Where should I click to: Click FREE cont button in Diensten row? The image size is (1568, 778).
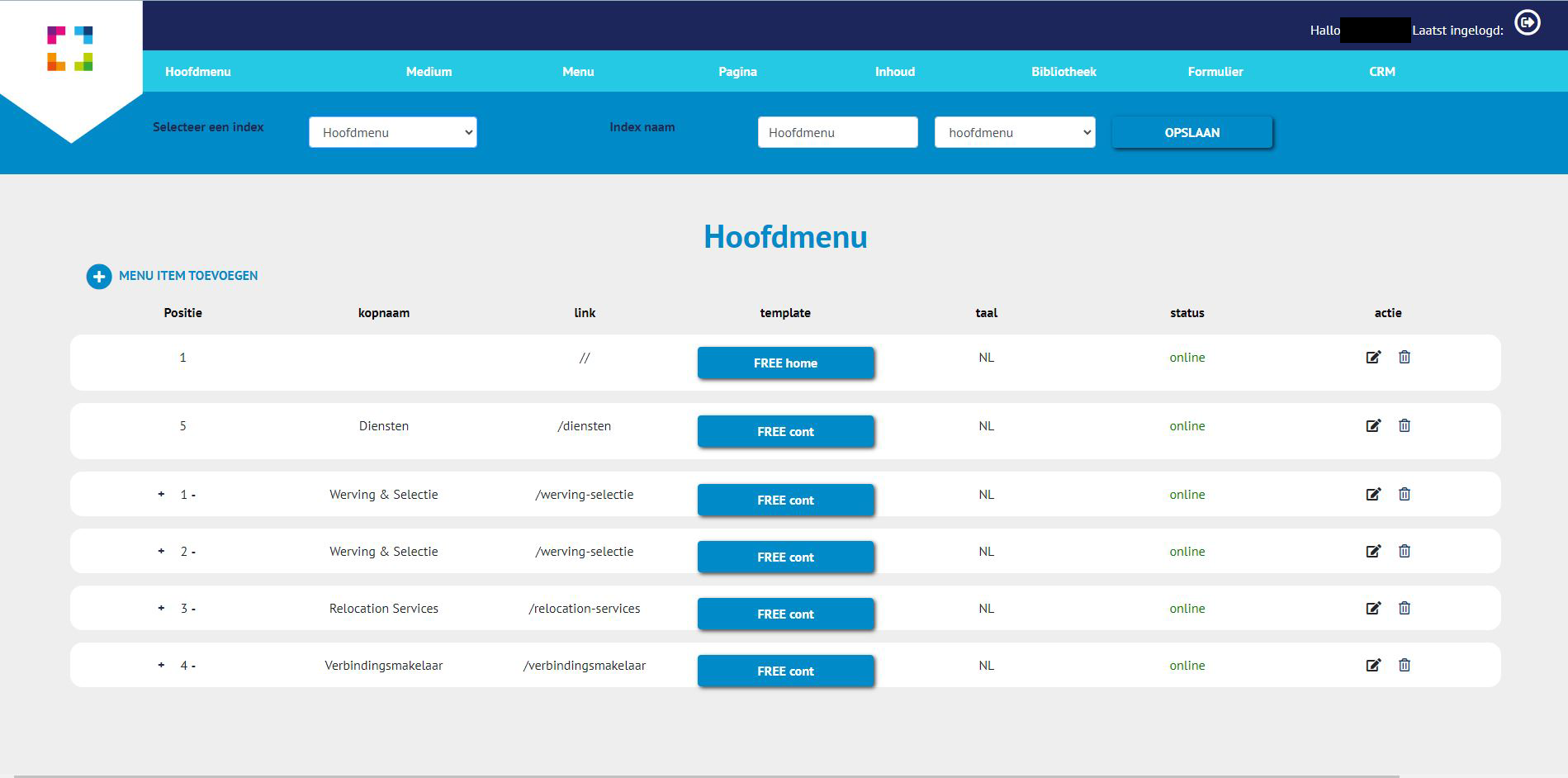pos(785,431)
